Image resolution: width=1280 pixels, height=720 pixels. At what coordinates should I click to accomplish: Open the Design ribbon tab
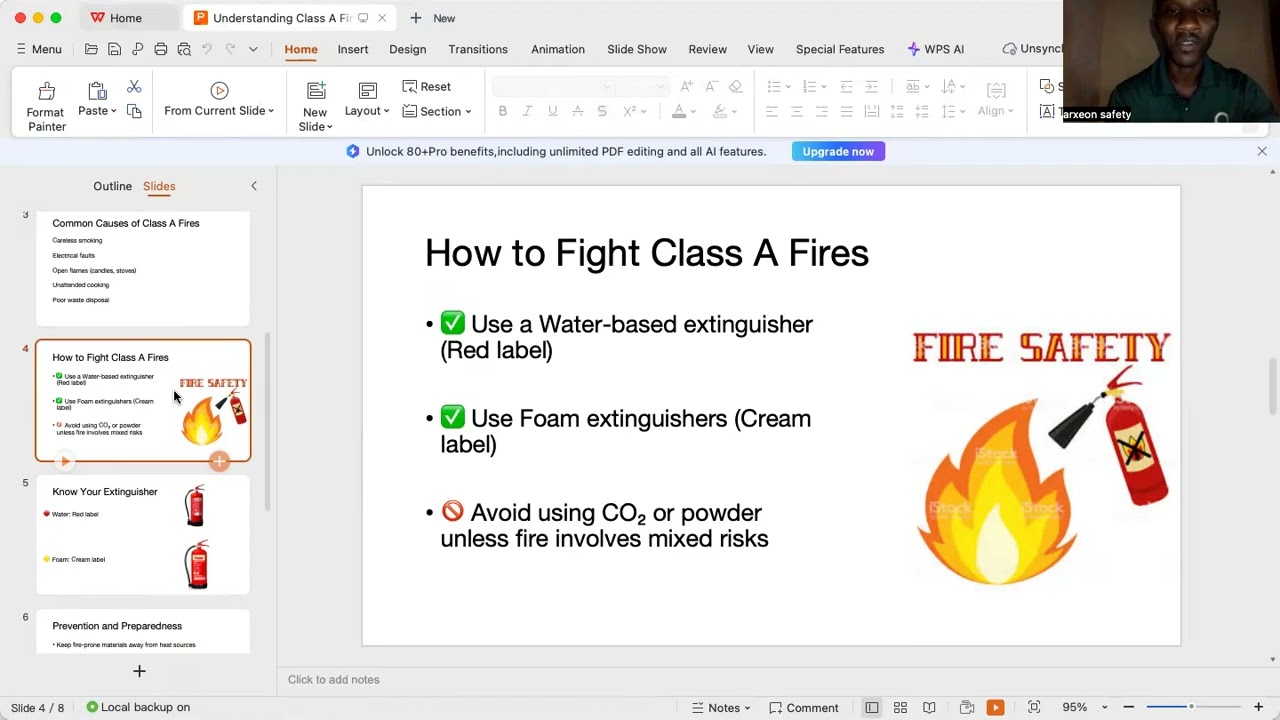[408, 49]
